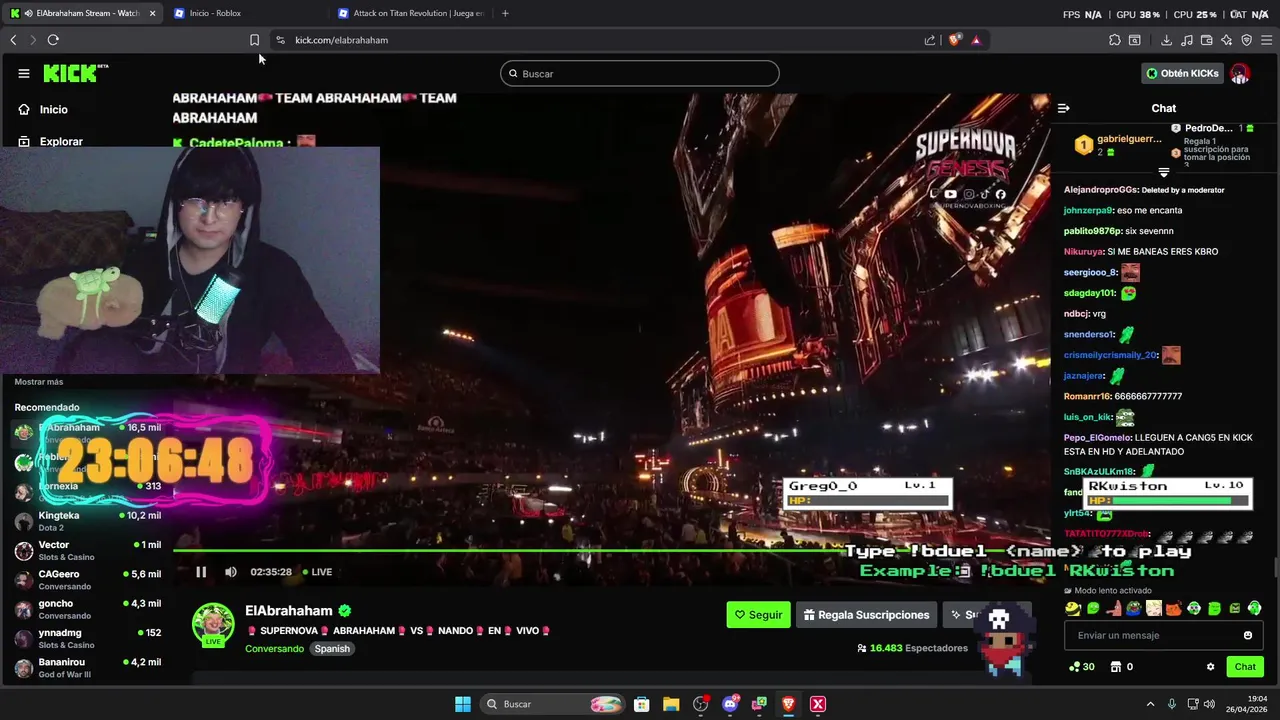Open goncho recommended channel
The height and width of the screenshot is (720, 1280).
tap(87, 610)
